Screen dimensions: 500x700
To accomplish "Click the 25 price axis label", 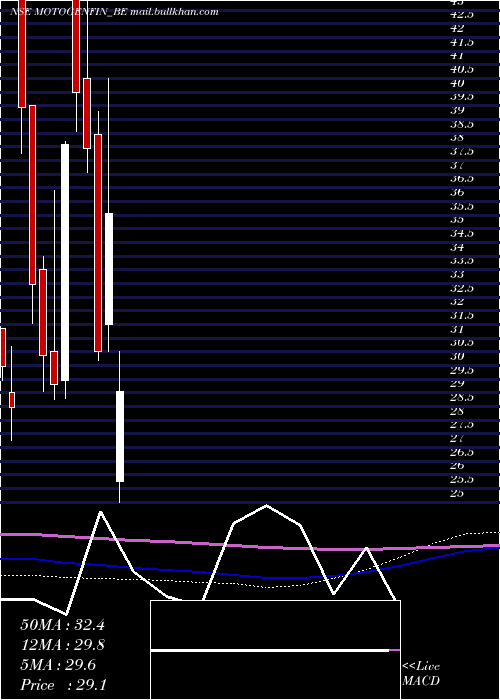I will tap(458, 493).
